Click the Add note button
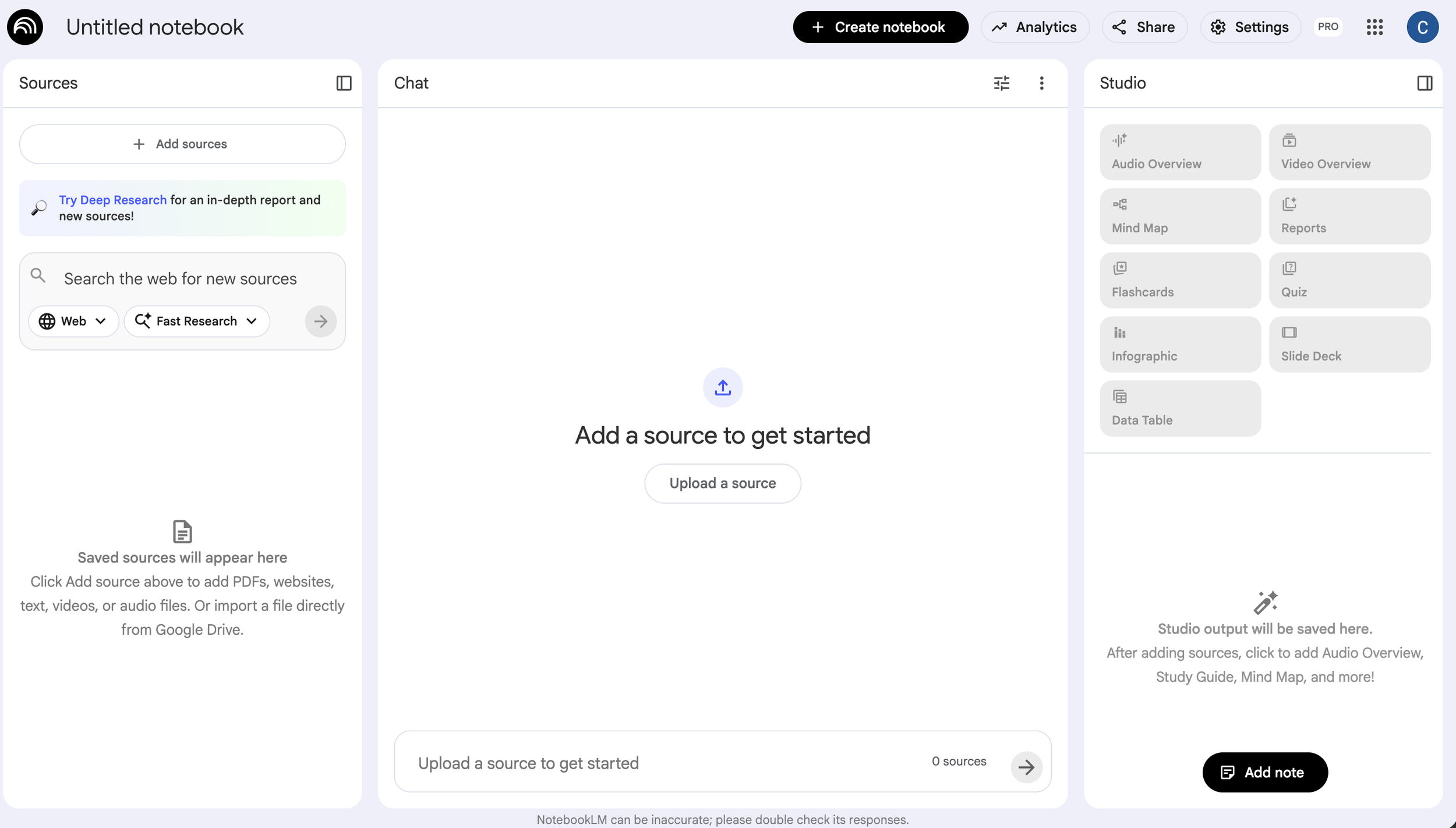Screen dimensions: 1456x828 (x=1264, y=772)
